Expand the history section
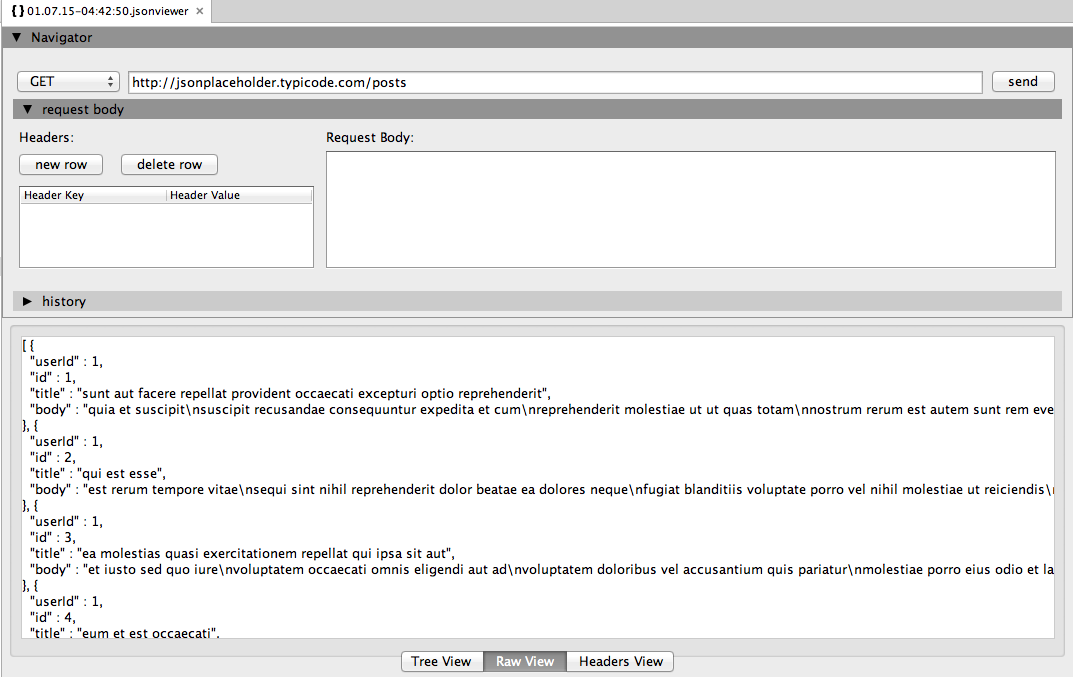 tap(26, 301)
